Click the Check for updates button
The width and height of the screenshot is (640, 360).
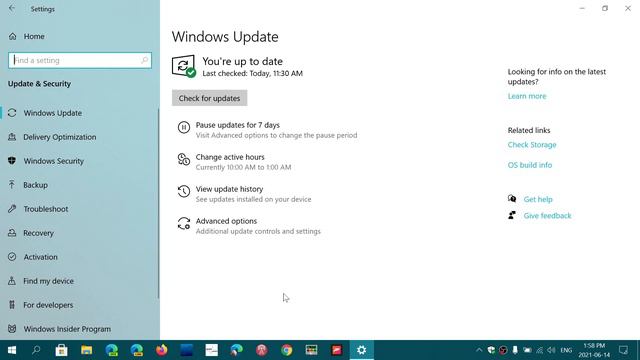point(209,98)
